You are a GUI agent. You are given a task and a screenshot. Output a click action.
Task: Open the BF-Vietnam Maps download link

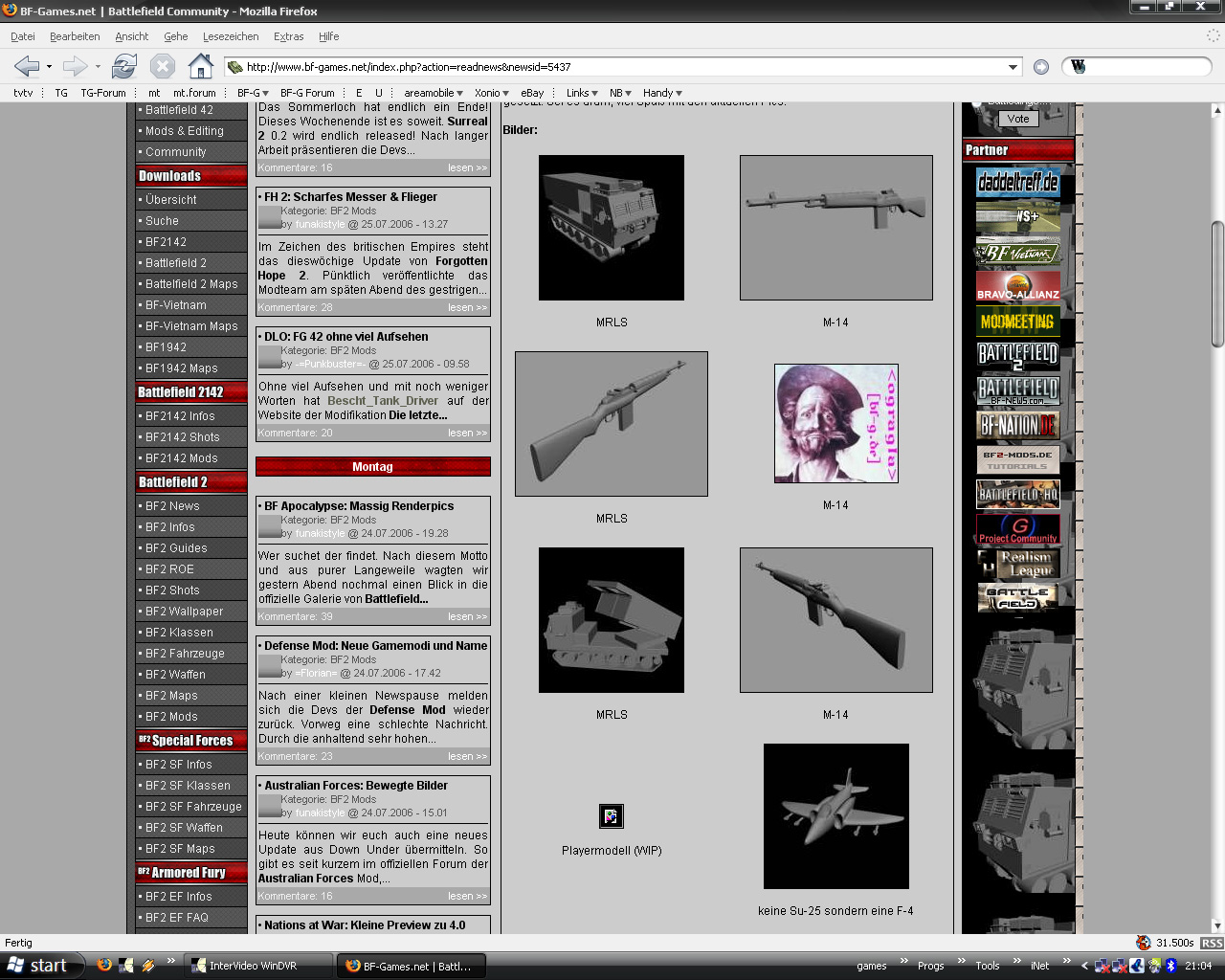click(x=191, y=326)
